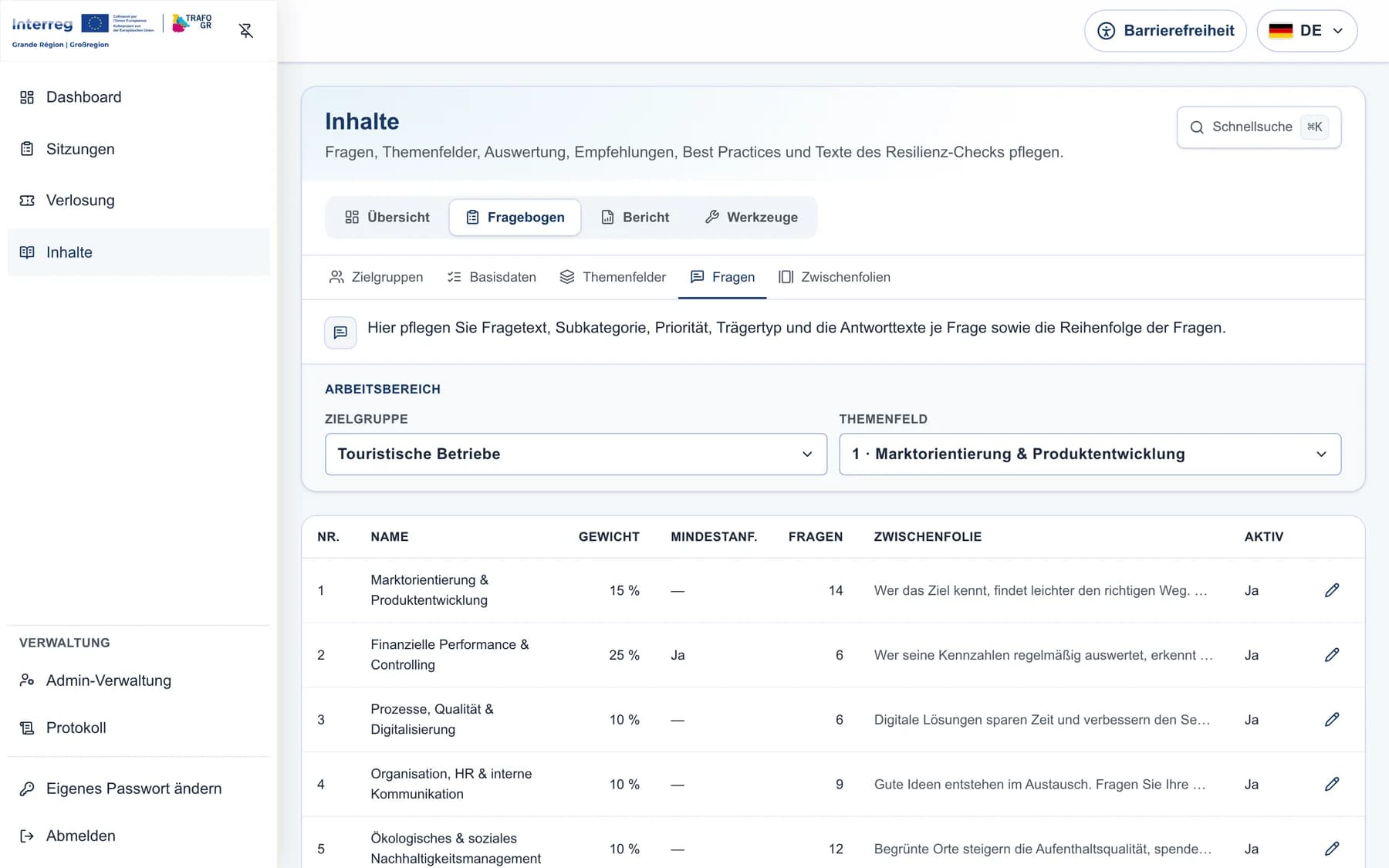The image size is (1389, 868).
Task: Click Eigenes Passwort ändern
Action: 139,789
